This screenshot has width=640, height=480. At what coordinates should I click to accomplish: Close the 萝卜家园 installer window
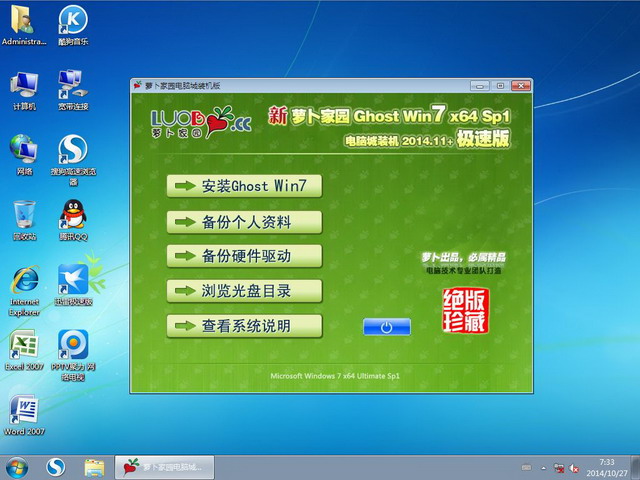coord(521,86)
